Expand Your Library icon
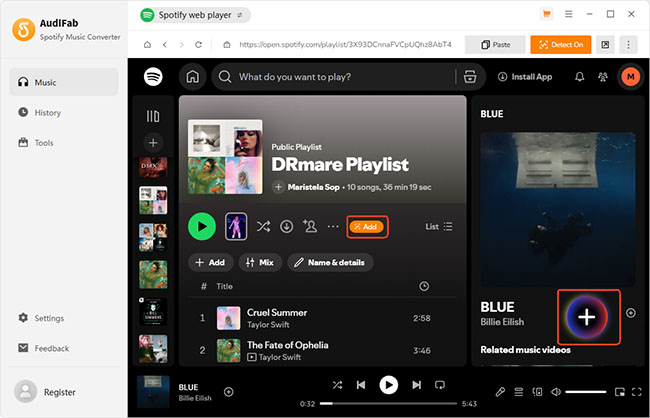 pos(153,116)
